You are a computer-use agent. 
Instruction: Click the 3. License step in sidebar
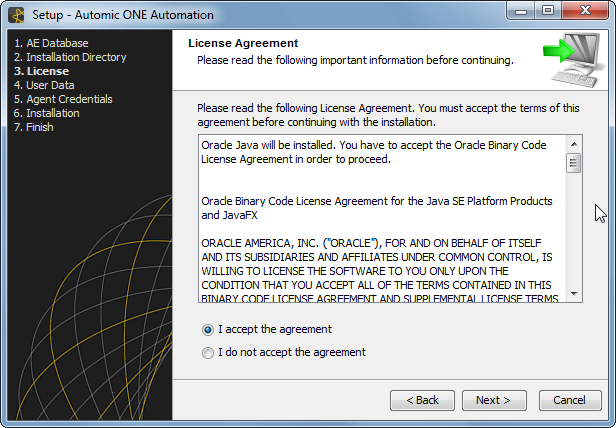click(41, 71)
